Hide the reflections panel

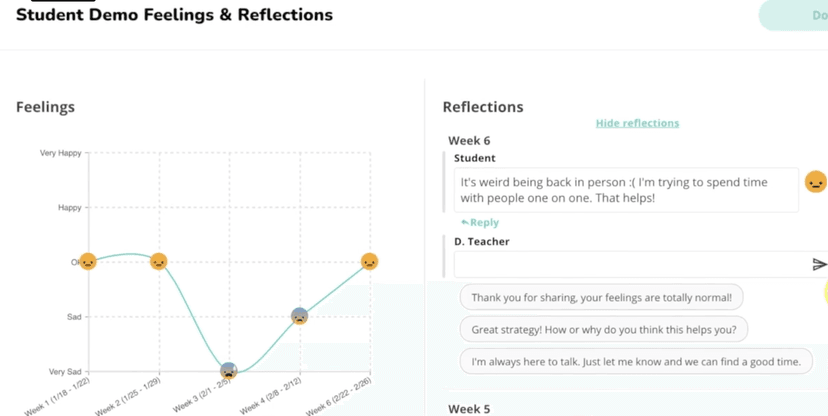(637, 123)
